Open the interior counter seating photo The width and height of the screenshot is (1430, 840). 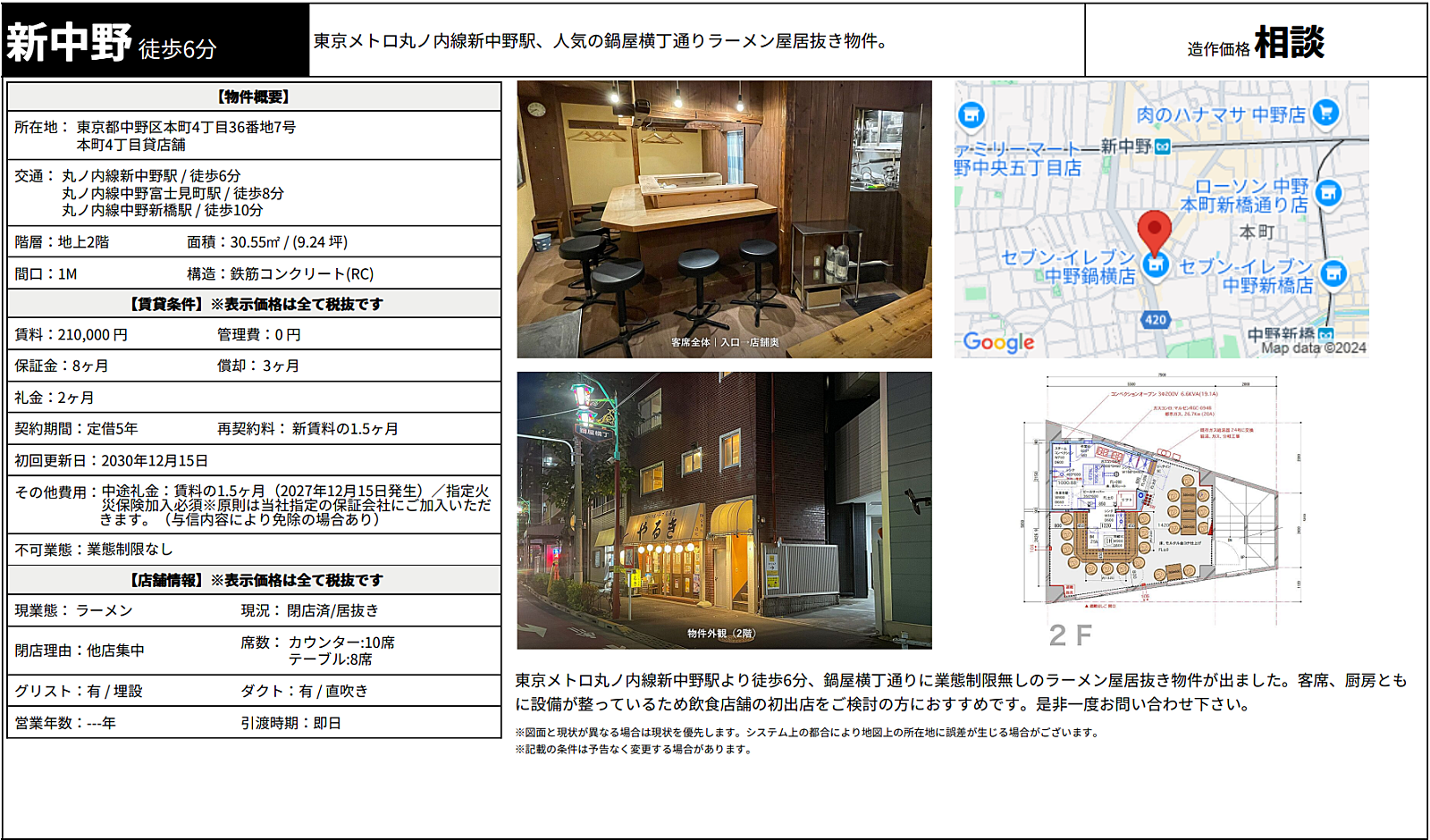click(724, 220)
